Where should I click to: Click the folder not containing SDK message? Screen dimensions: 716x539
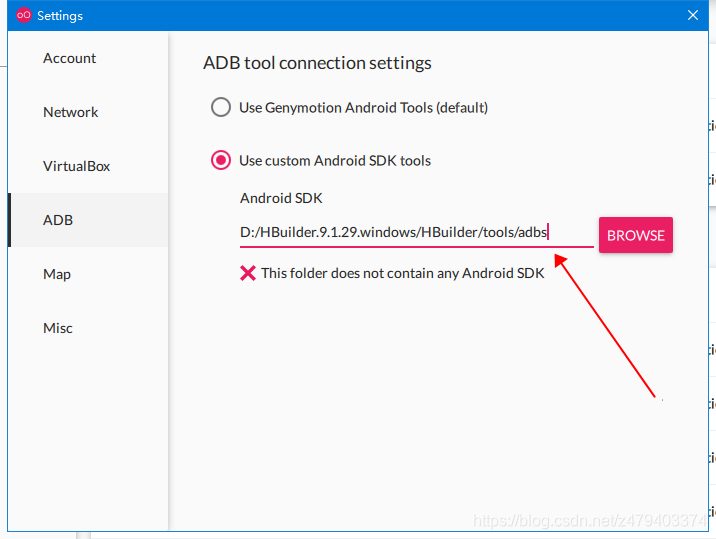click(402, 273)
